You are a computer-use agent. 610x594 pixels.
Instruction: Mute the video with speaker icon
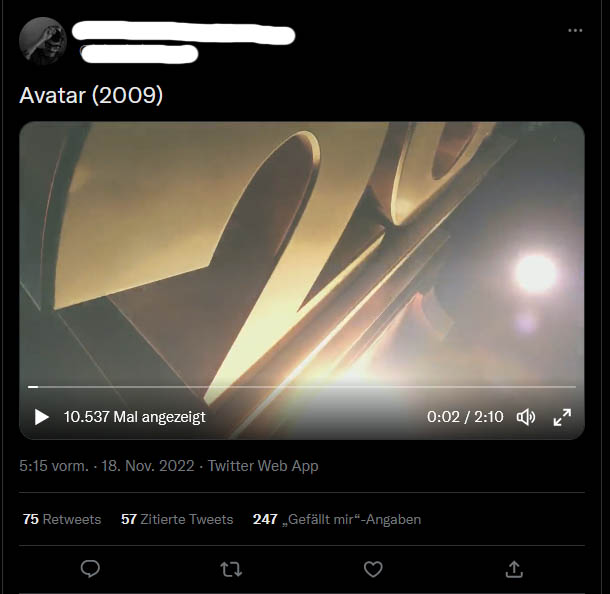pyautogui.click(x=526, y=417)
